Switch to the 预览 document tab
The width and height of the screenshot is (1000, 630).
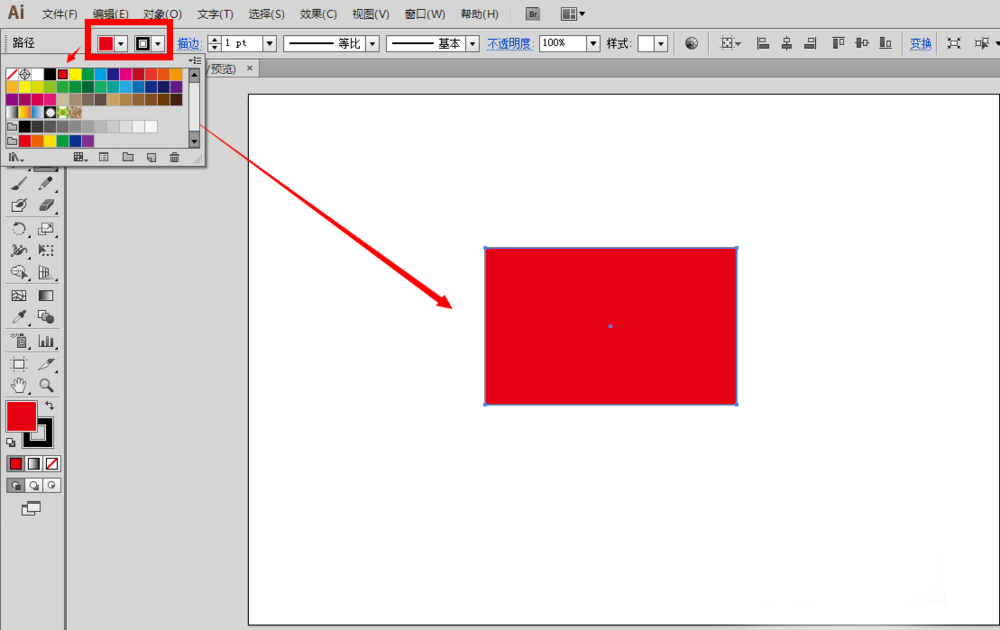point(224,69)
